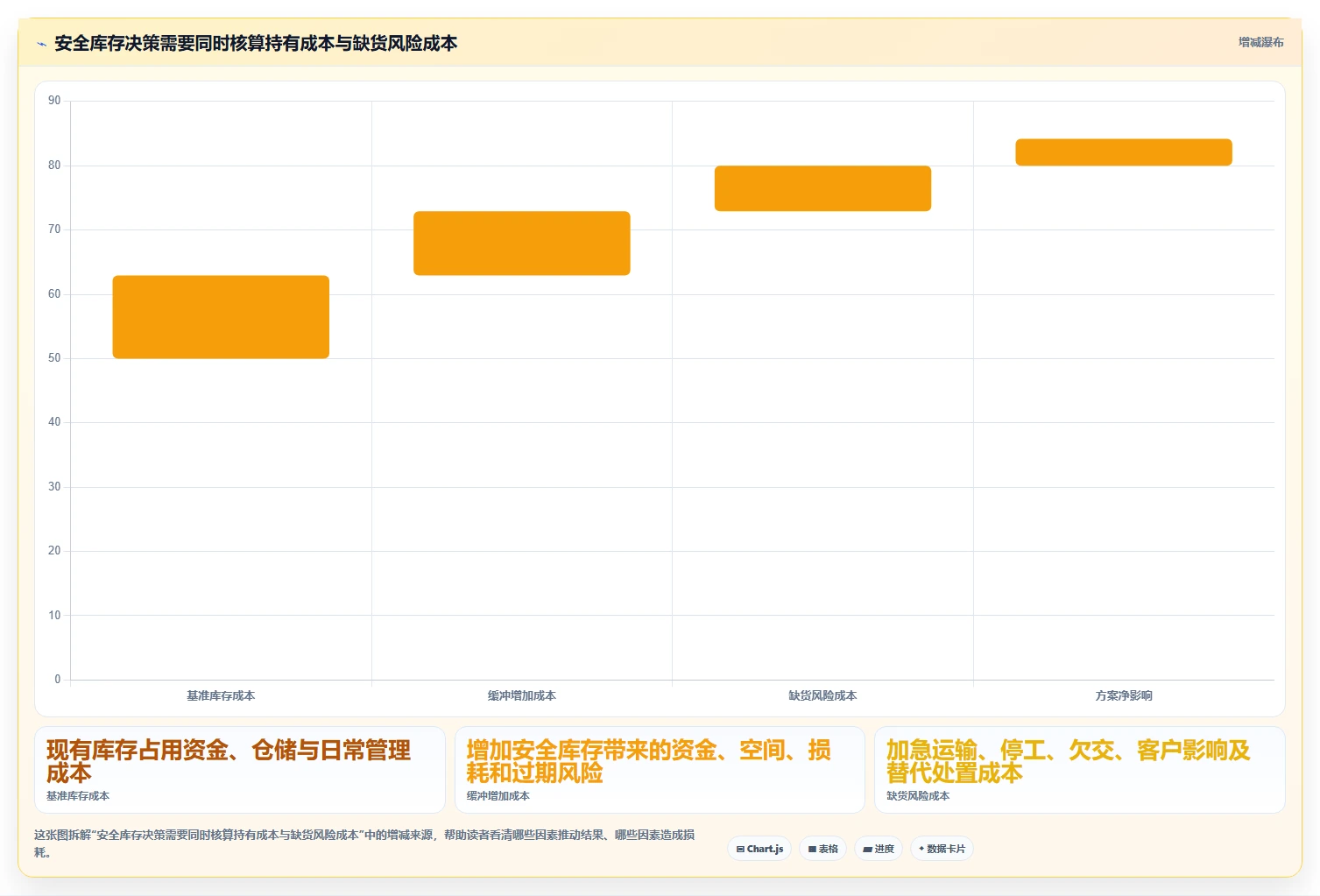1320x896 pixels.
Task: Select the 进度 tag chip
Action: tap(879, 849)
